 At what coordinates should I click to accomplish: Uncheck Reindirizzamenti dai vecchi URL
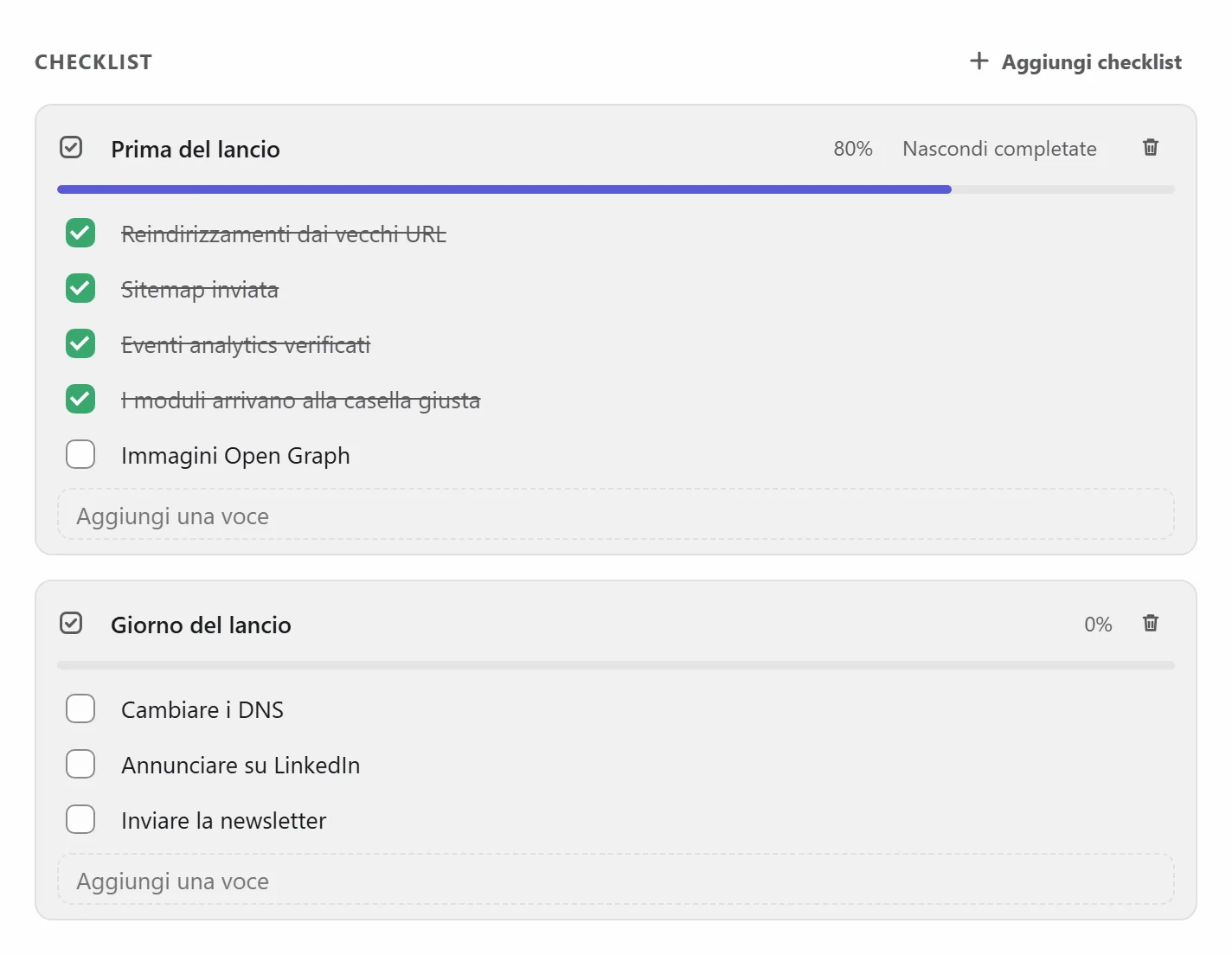[x=80, y=233]
